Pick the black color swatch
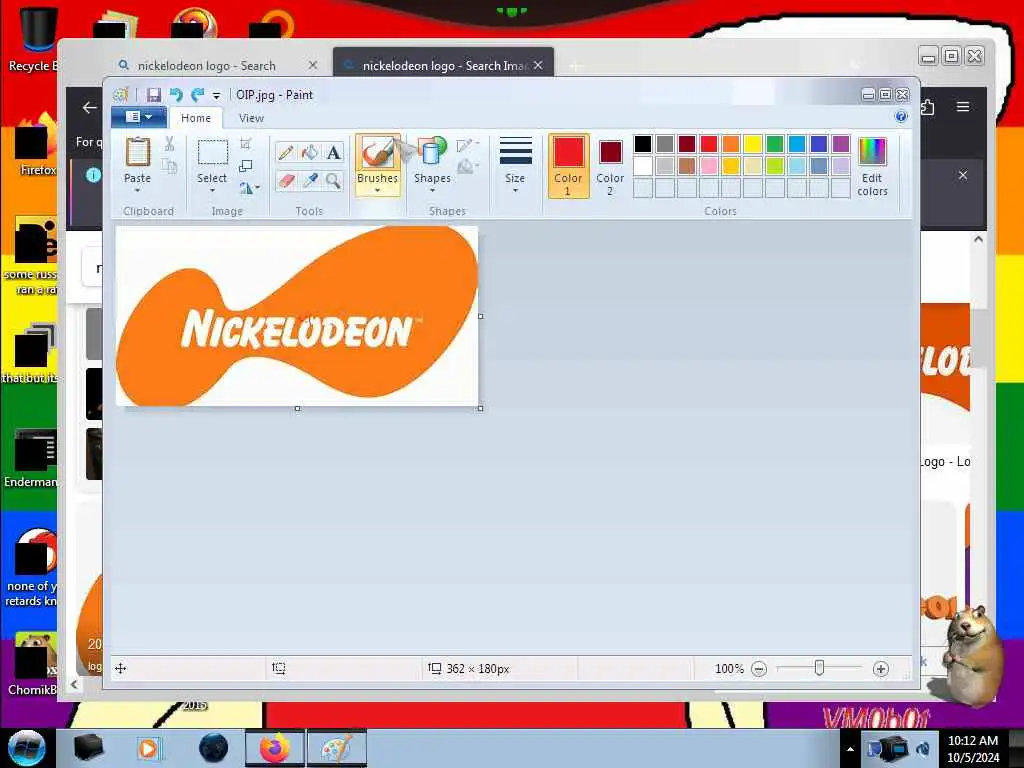 coord(643,144)
